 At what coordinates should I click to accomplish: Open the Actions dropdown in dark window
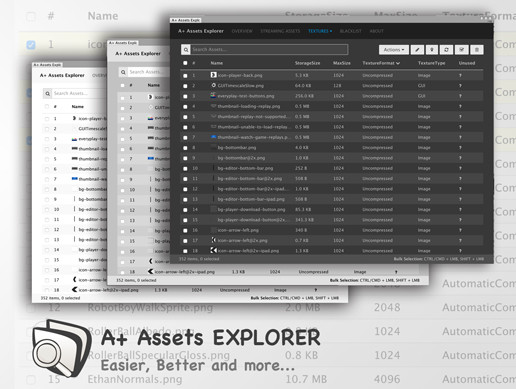(x=394, y=50)
